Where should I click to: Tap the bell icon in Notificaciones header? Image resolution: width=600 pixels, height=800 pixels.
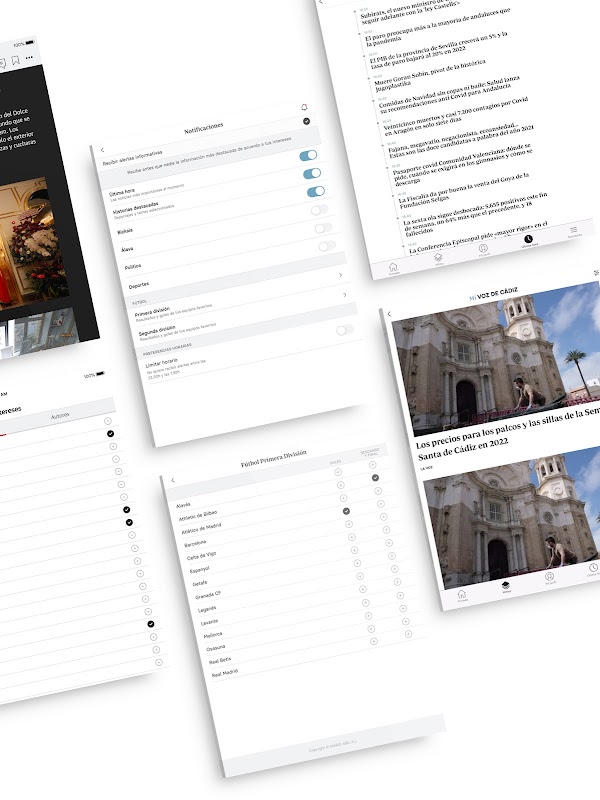[304, 107]
